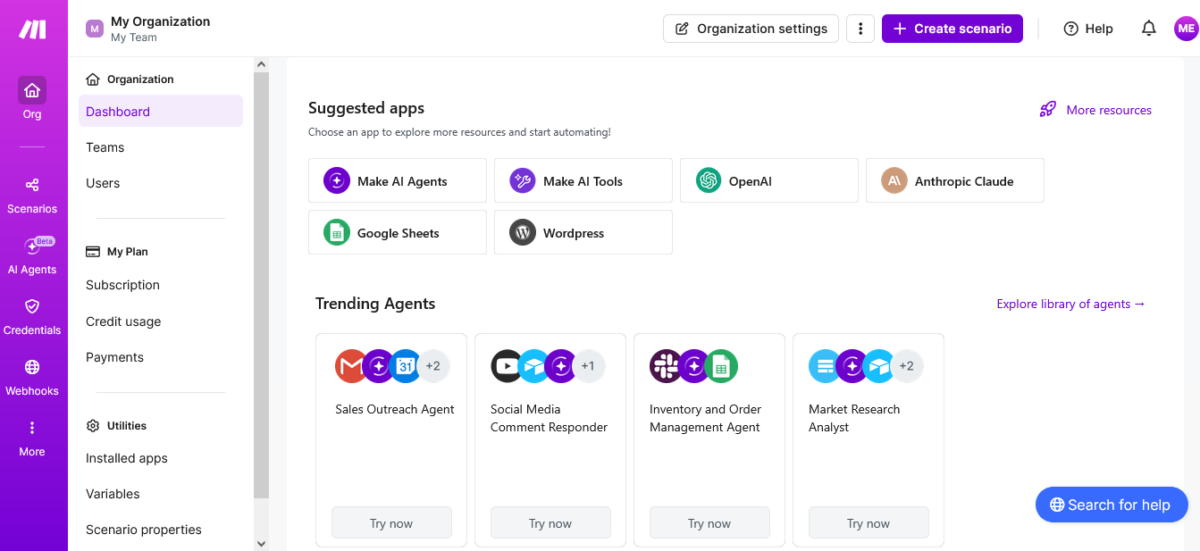Click the Make logo icon
The width and height of the screenshot is (1200, 551).
click(x=32, y=29)
